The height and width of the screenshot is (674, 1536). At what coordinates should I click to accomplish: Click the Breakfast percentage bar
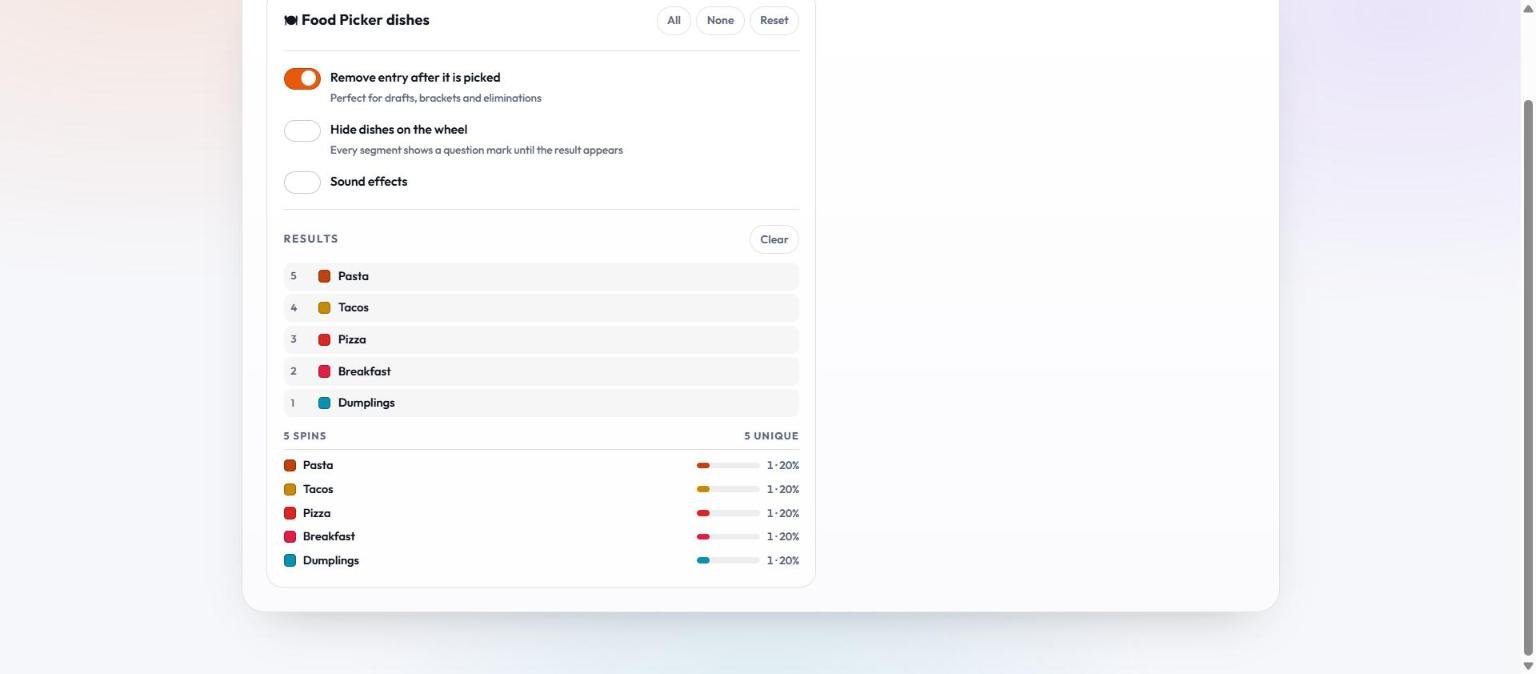728,537
